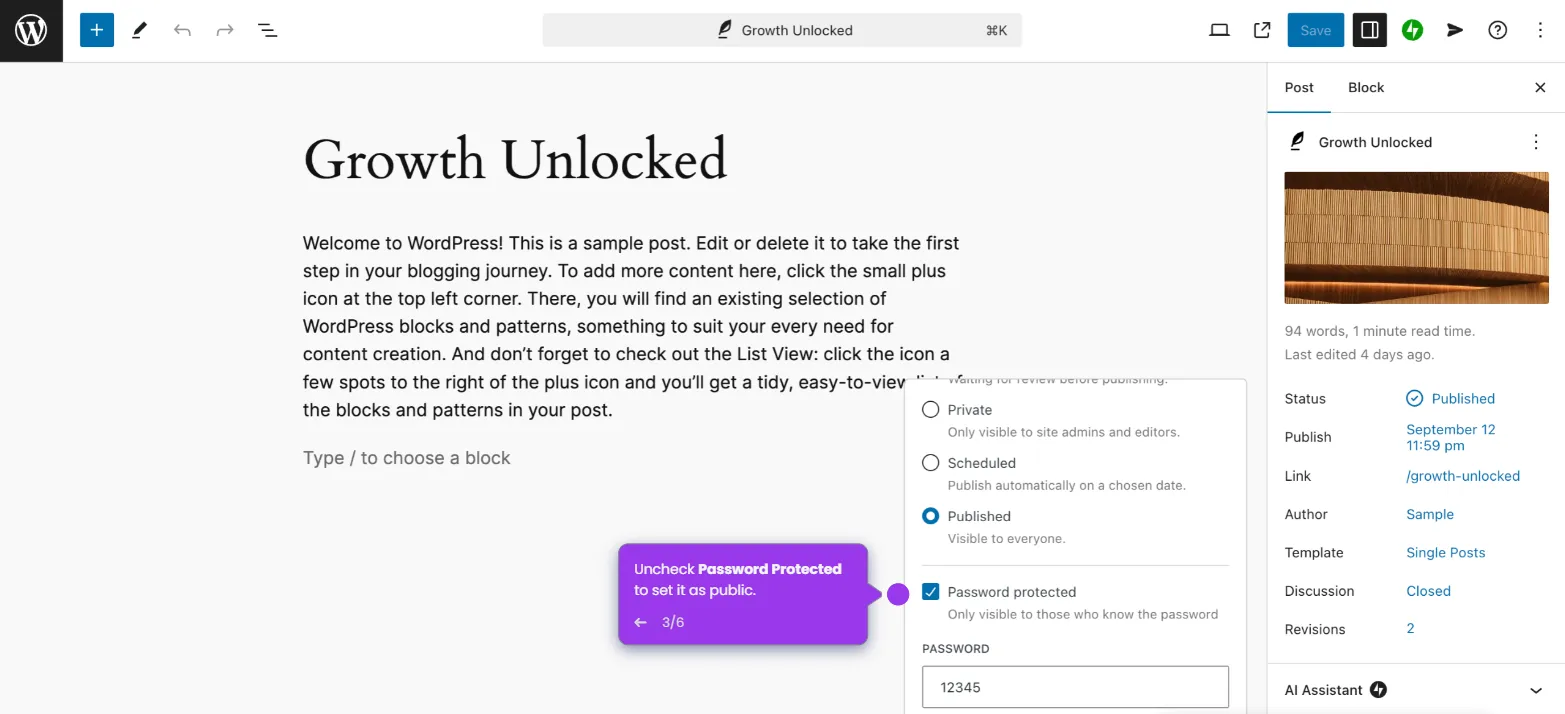Open the desktop preview view icon
The height and width of the screenshot is (714, 1565).
pyautogui.click(x=1219, y=30)
